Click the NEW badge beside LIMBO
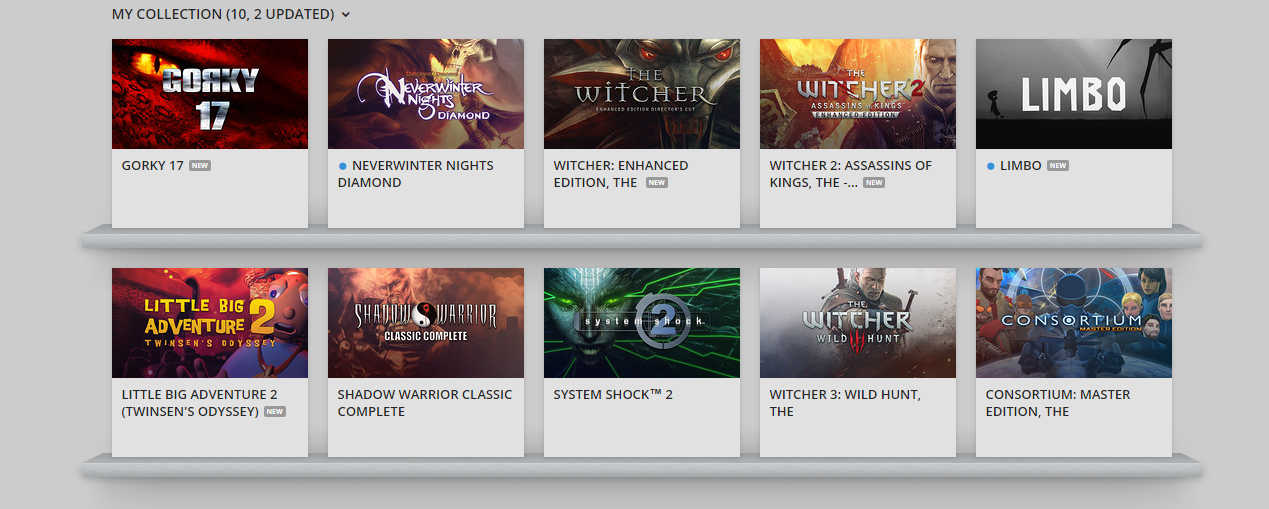Screen dimensions: 1269x509 [x=1058, y=166]
